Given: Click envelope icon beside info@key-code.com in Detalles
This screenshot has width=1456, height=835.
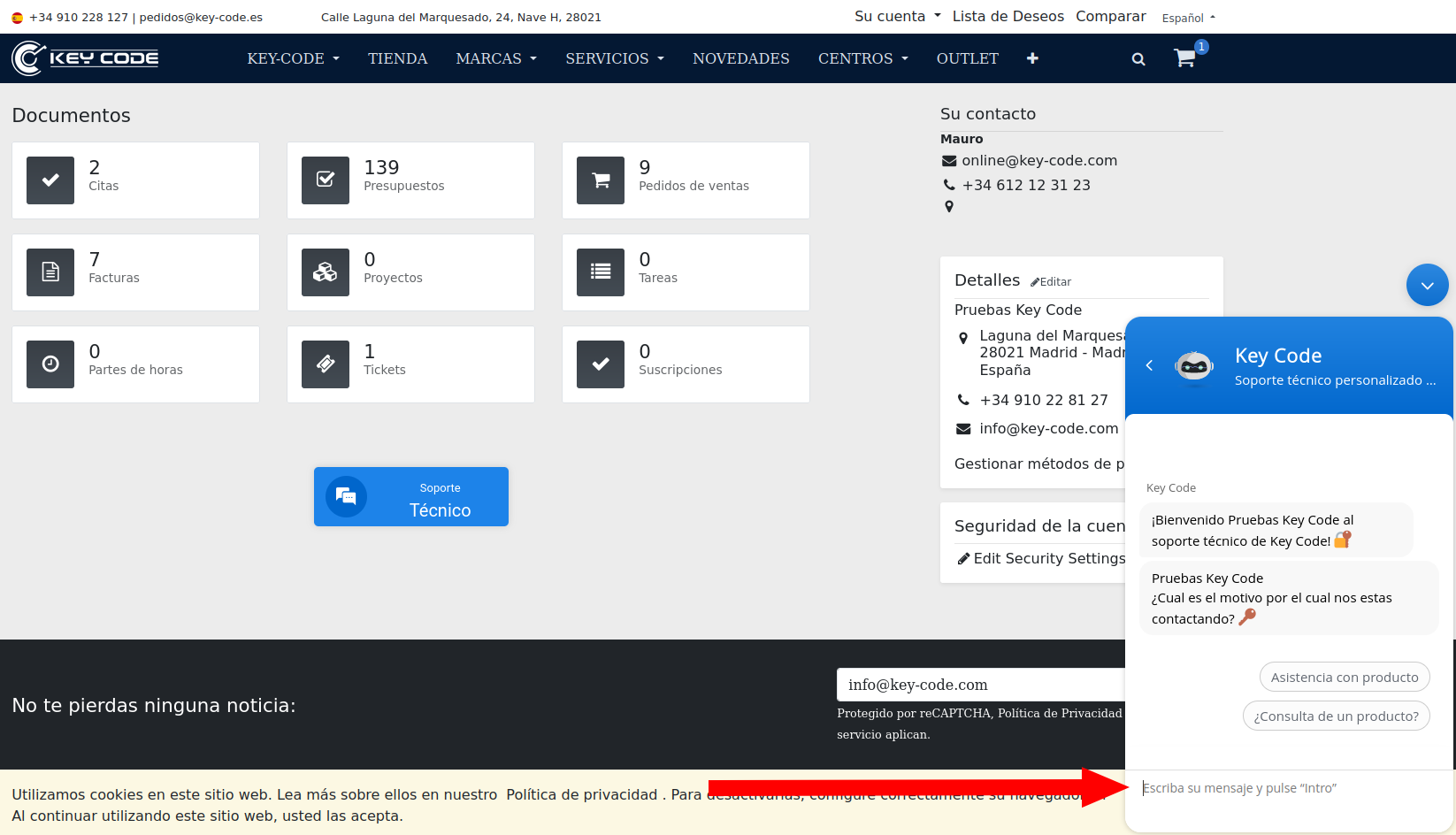Looking at the screenshot, I should (x=963, y=429).
